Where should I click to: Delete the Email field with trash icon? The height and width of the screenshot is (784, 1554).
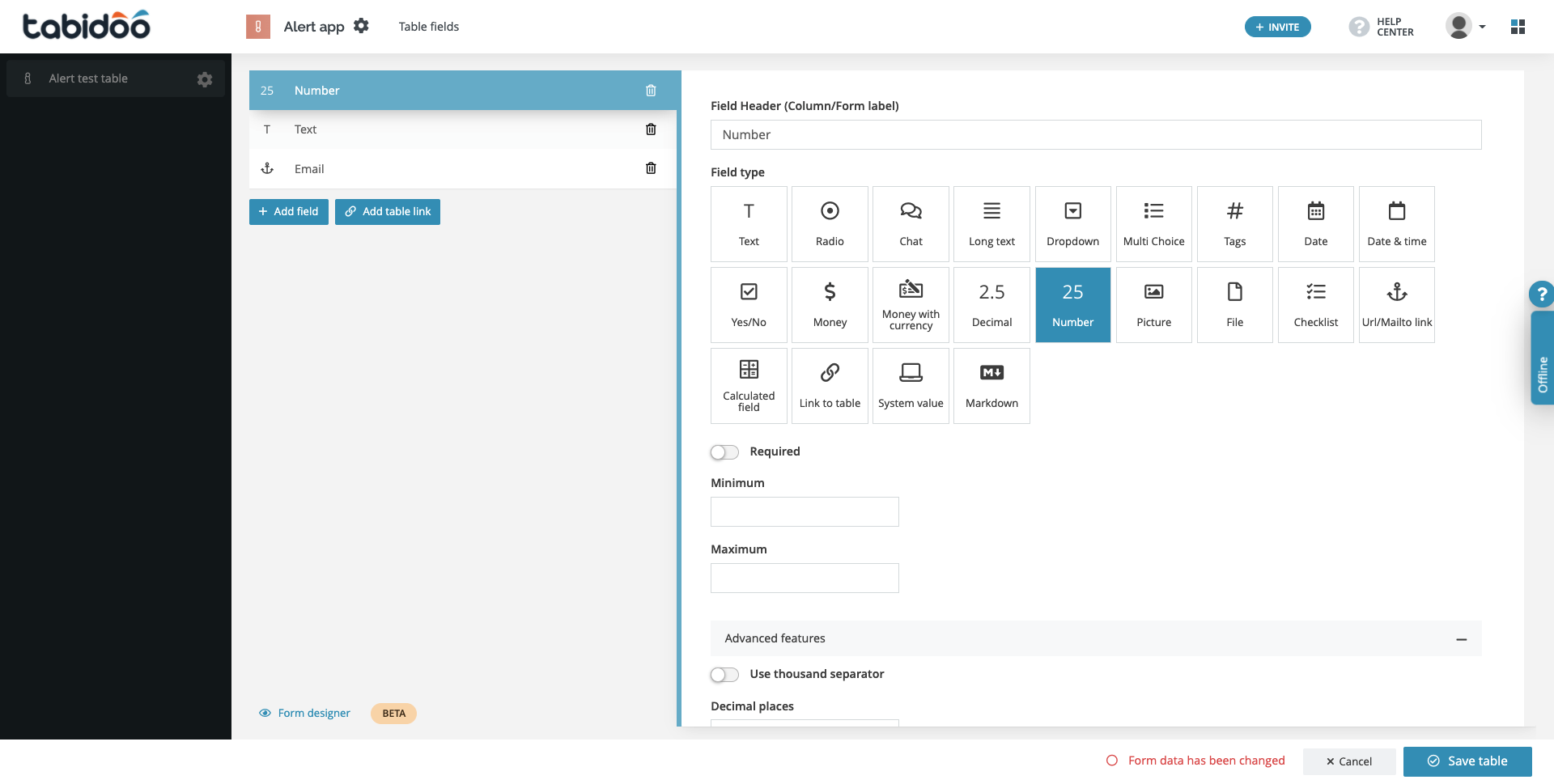pyautogui.click(x=651, y=168)
